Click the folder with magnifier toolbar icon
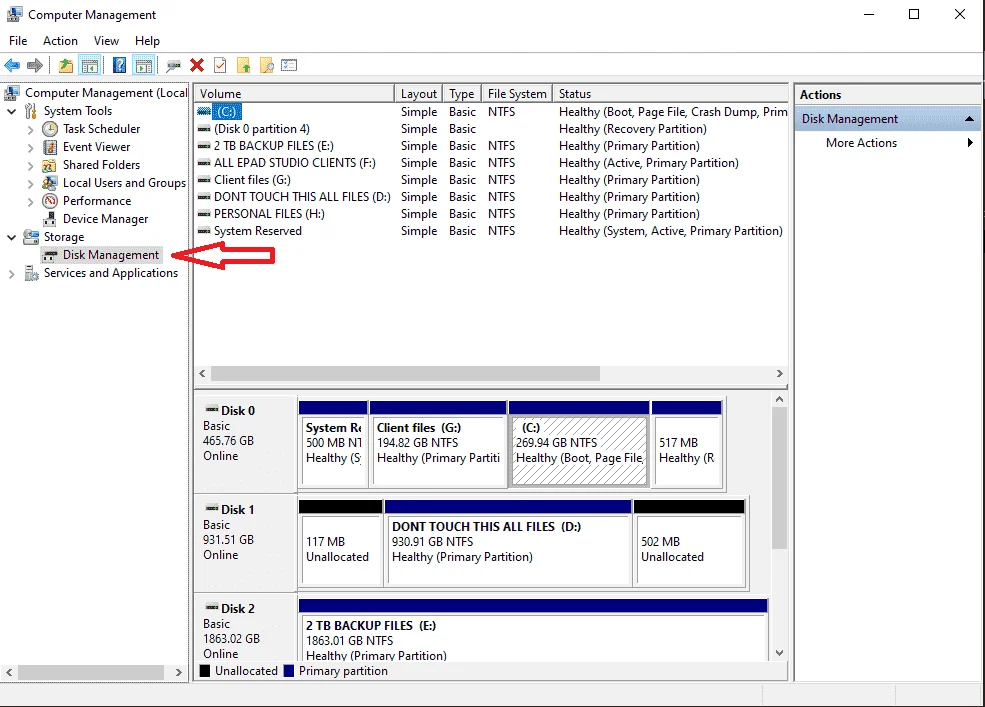This screenshot has height=707, width=985. pos(266,65)
